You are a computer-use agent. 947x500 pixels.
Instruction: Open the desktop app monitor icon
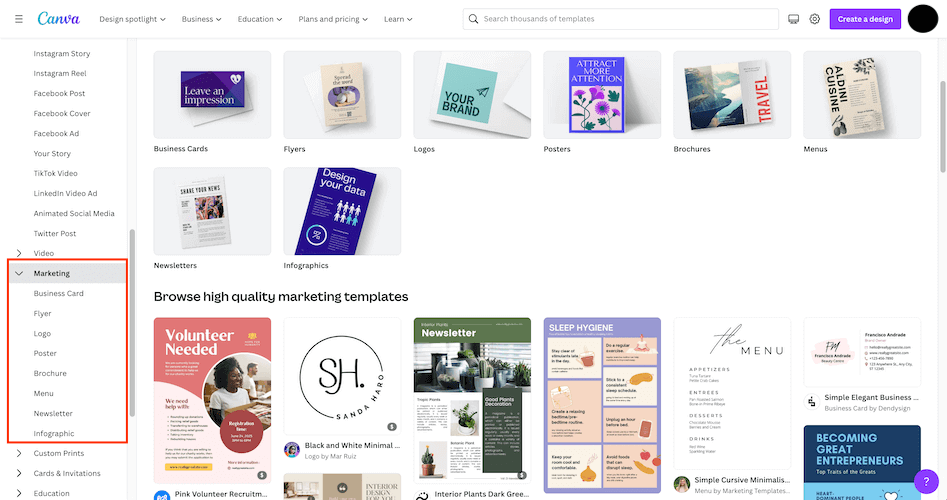click(x=794, y=19)
